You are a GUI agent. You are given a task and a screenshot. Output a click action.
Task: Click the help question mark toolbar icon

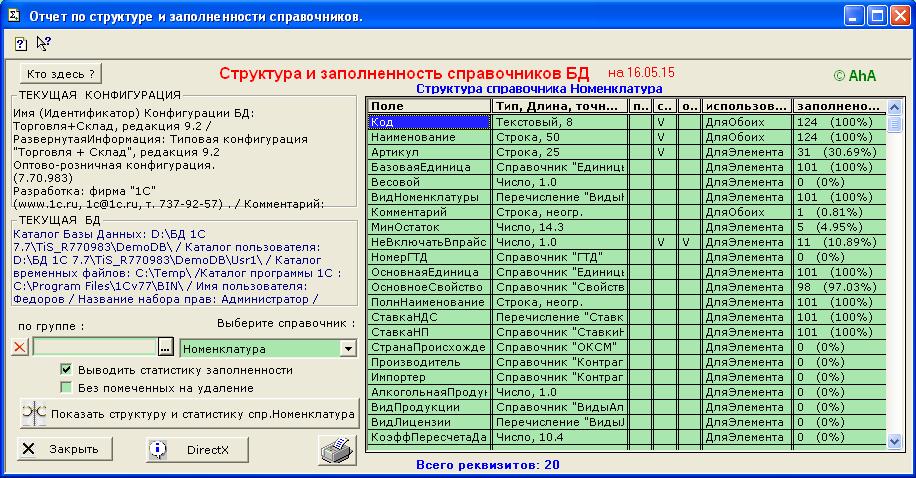pos(21,43)
